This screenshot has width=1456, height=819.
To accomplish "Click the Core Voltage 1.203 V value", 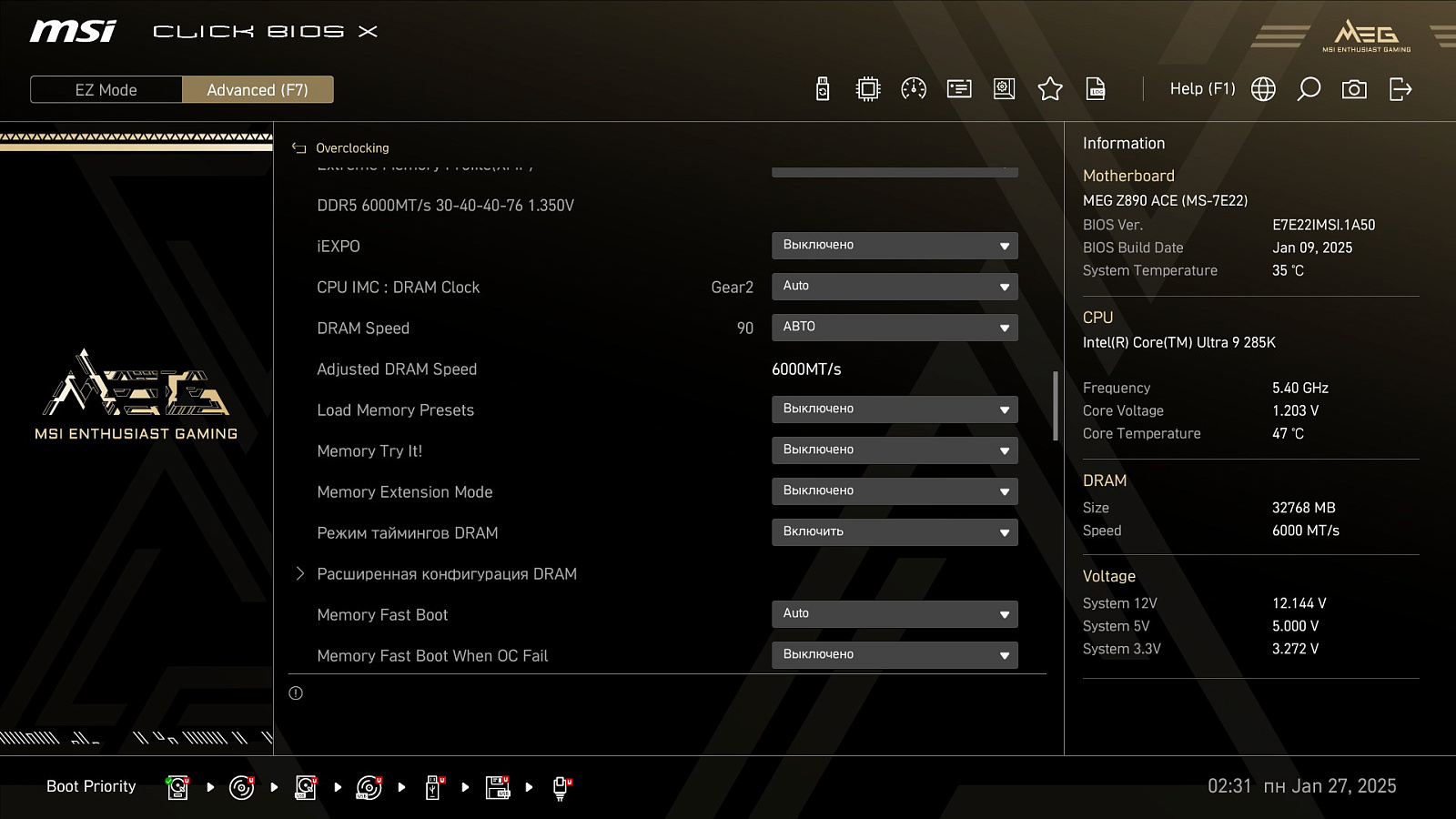I will [1296, 410].
